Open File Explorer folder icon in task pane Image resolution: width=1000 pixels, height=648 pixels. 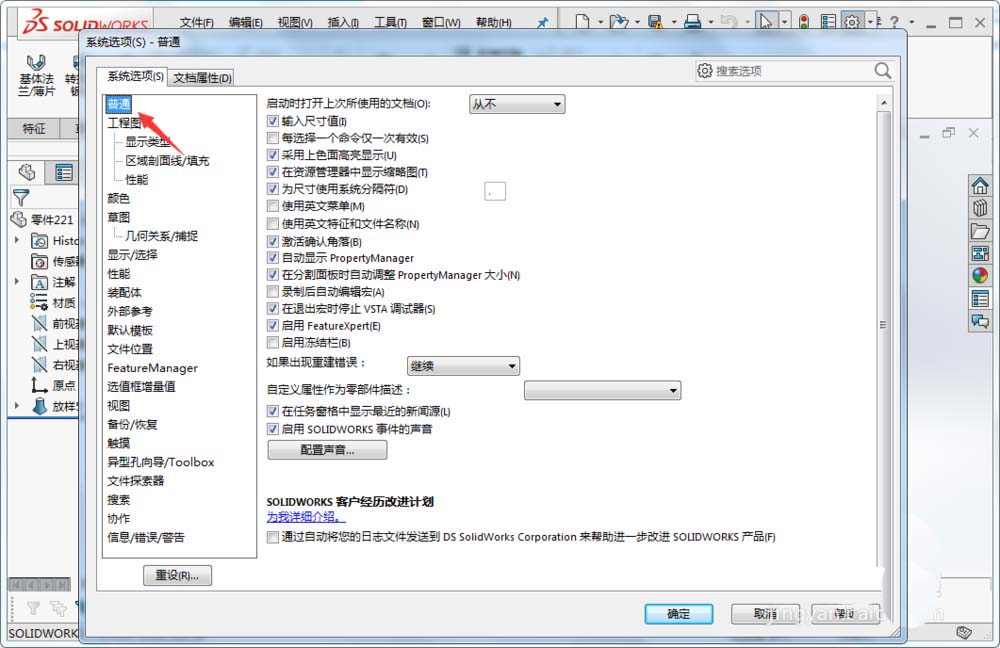[980, 230]
